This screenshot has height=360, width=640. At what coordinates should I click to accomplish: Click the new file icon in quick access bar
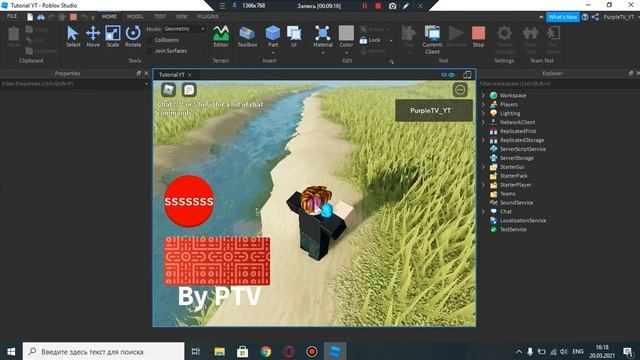pos(30,17)
